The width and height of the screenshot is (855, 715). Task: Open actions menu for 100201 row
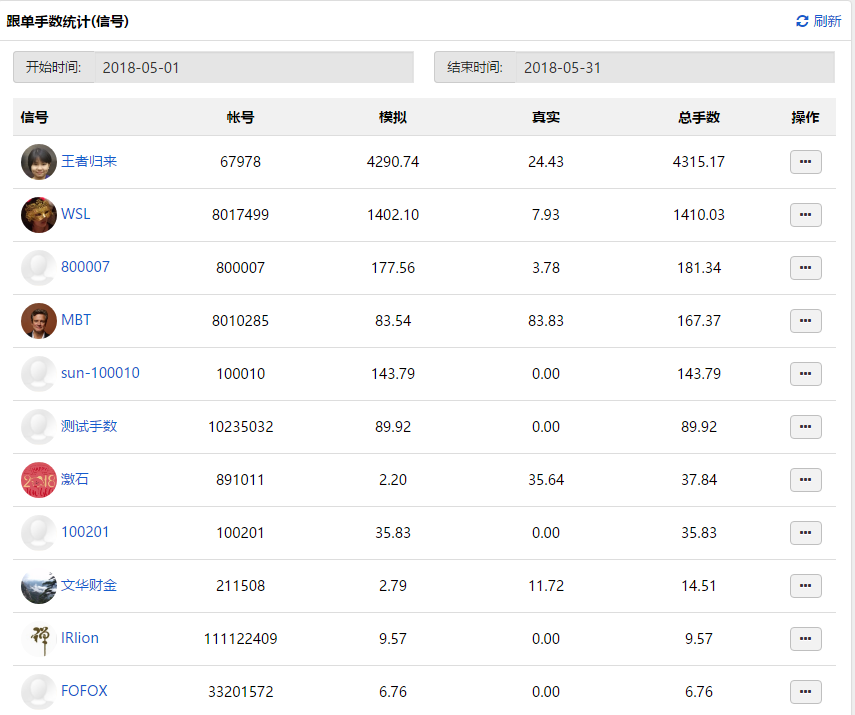pyautogui.click(x=805, y=532)
